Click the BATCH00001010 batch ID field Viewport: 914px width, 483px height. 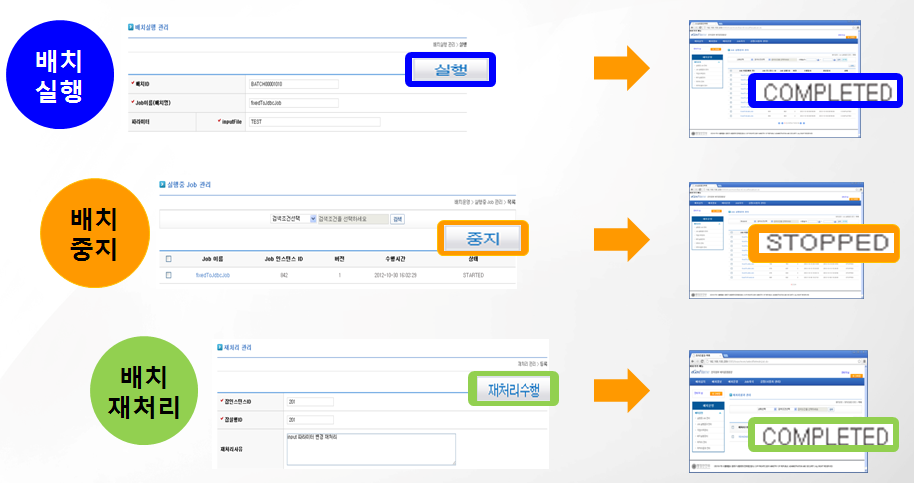[x=293, y=84]
